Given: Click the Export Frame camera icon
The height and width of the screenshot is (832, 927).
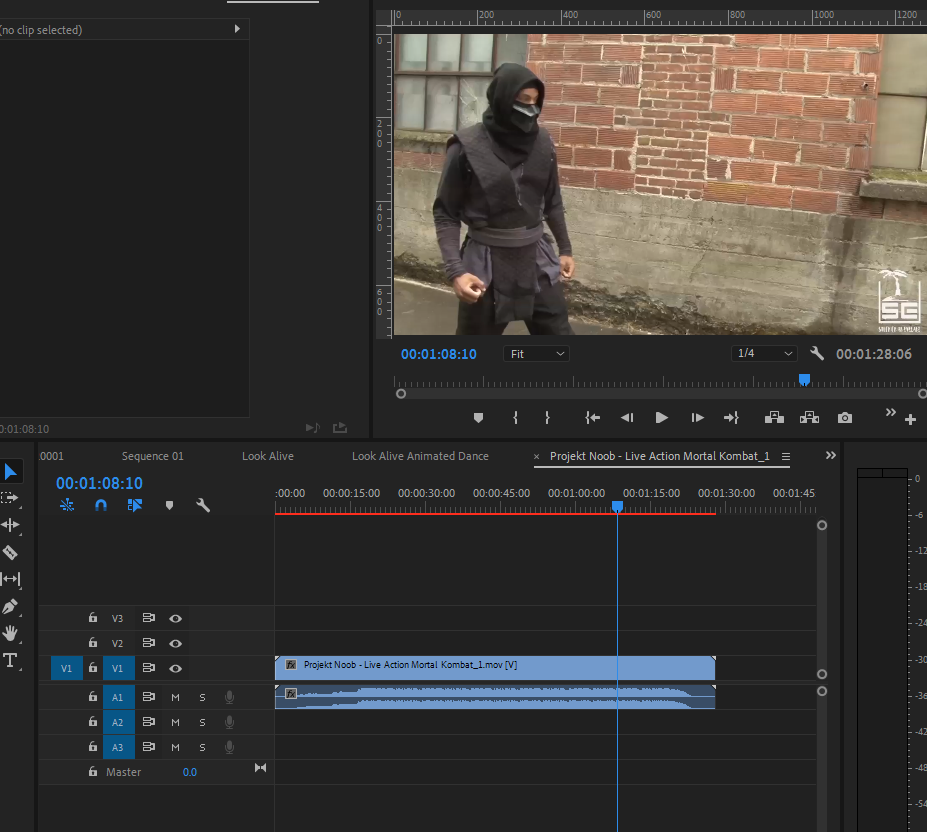Looking at the screenshot, I should 845,418.
